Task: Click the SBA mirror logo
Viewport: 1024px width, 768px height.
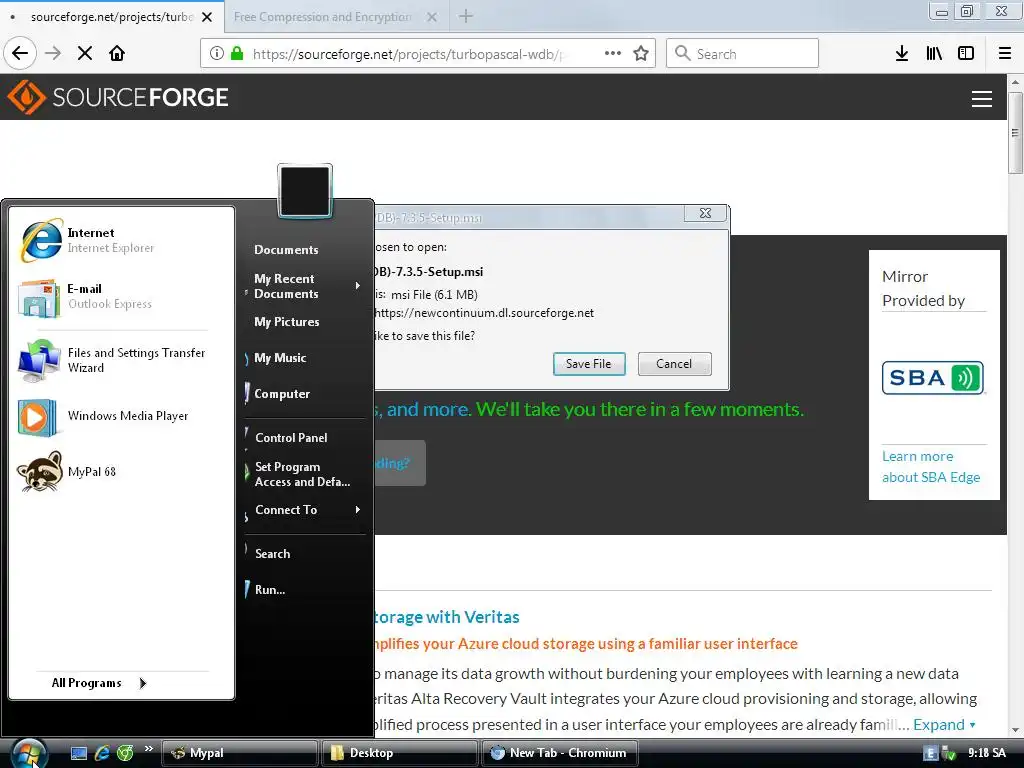Action: [x=933, y=377]
